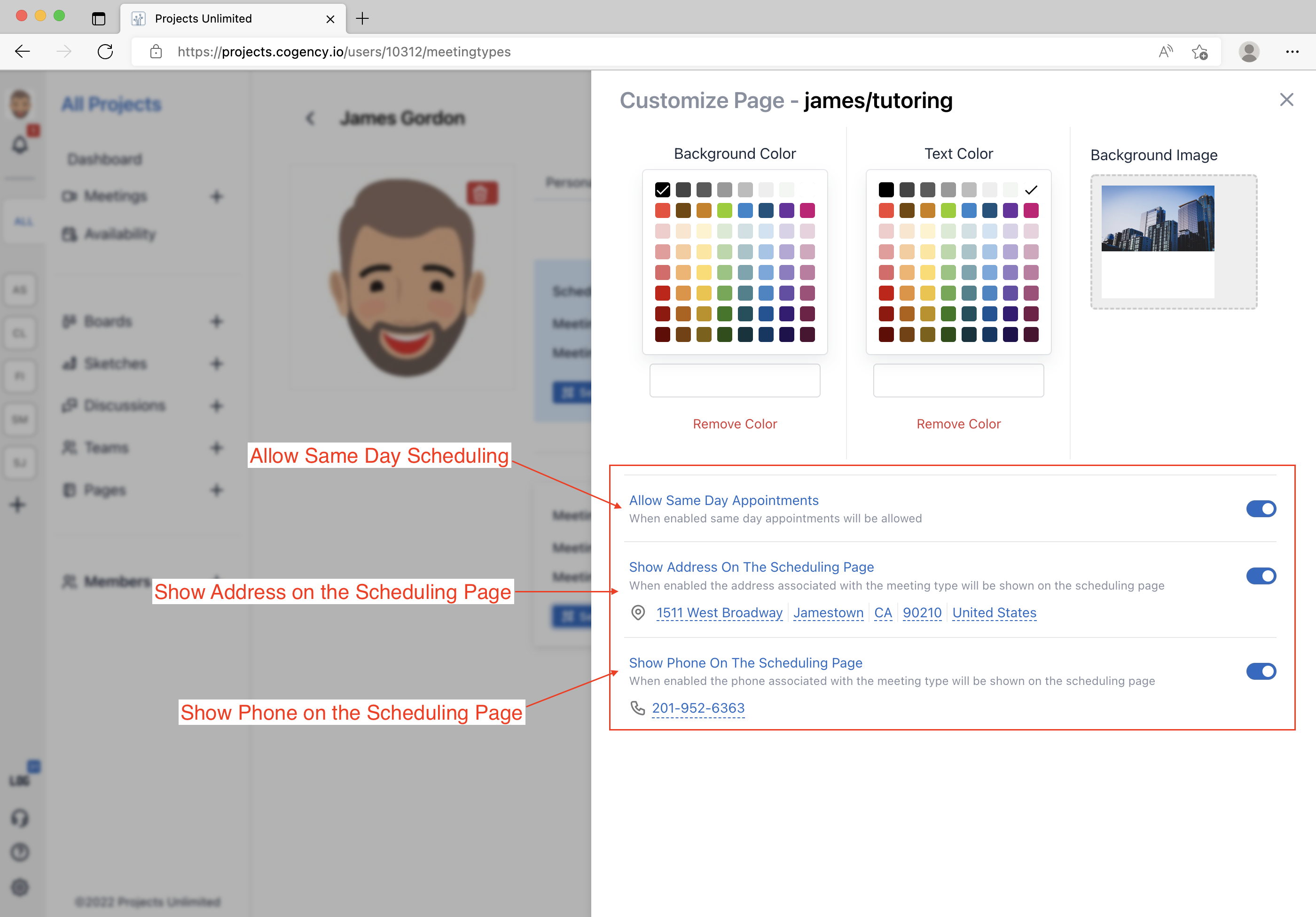Viewport: 1316px width, 917px height.
Task: Click the phone icon beside 201-952-6363
Action: pyautogui.click(x=637, y=708)
